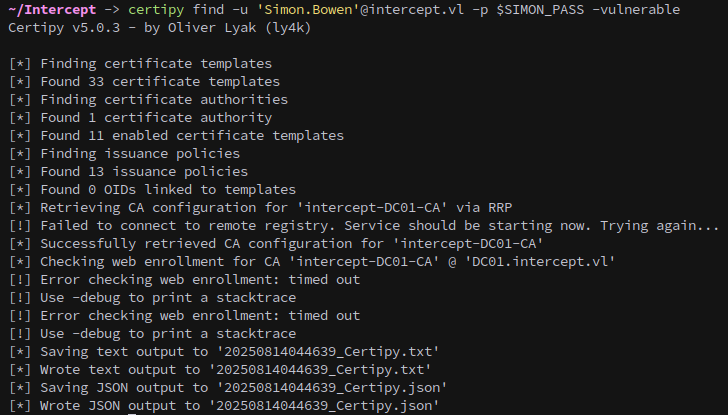
Task: Click 'Found 1 certificate authority' line
Action: (156, 118)
